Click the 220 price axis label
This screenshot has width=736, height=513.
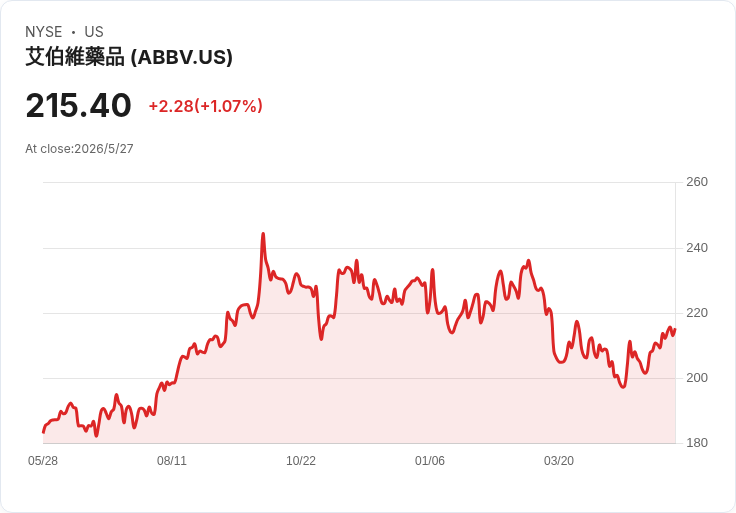(697, 313)
